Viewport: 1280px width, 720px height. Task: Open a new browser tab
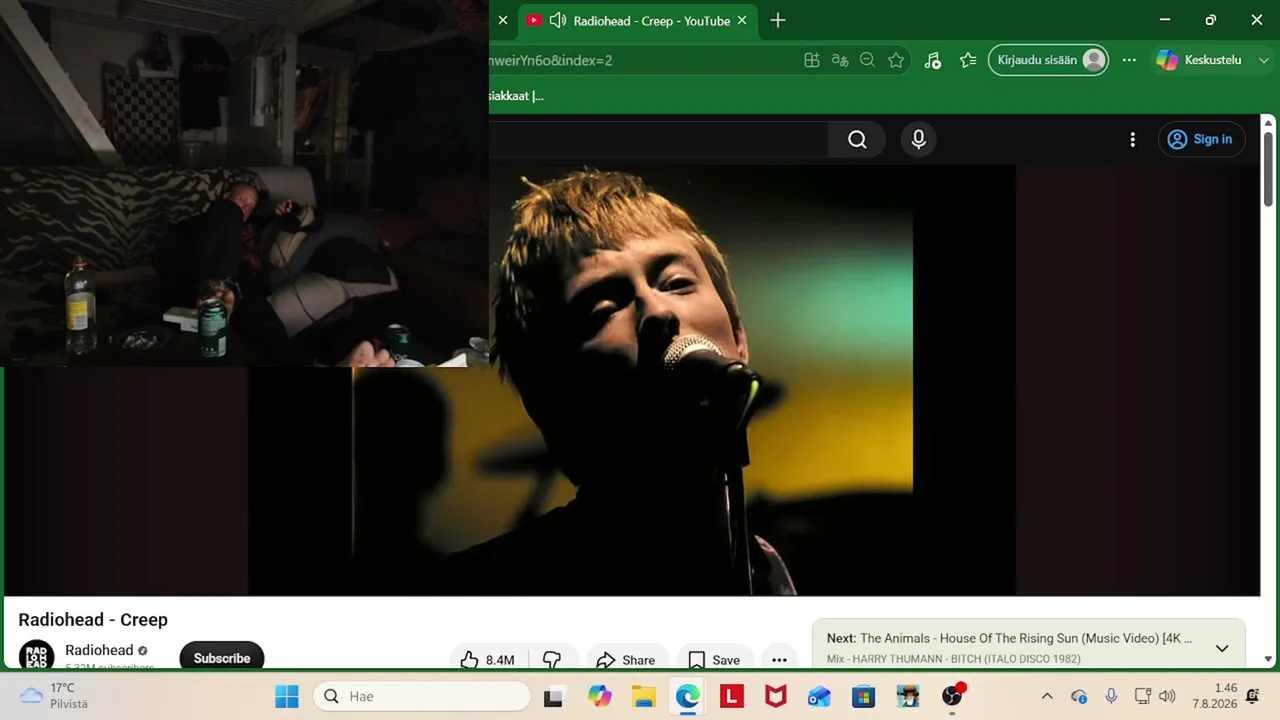click(x=778, y=20)
